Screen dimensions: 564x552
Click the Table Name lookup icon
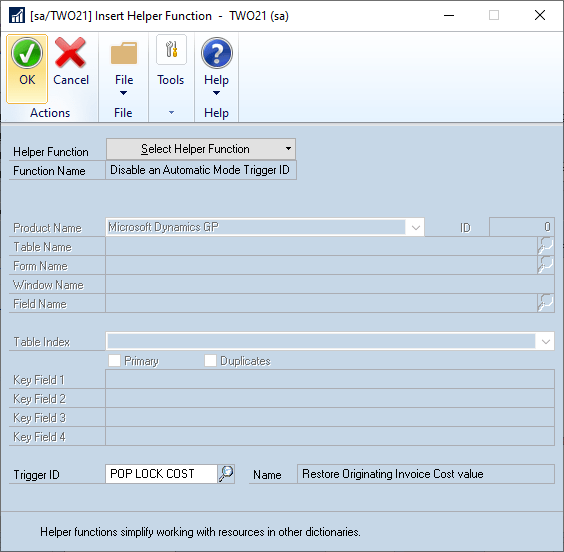pyautogui.click(x=546, y=246)
